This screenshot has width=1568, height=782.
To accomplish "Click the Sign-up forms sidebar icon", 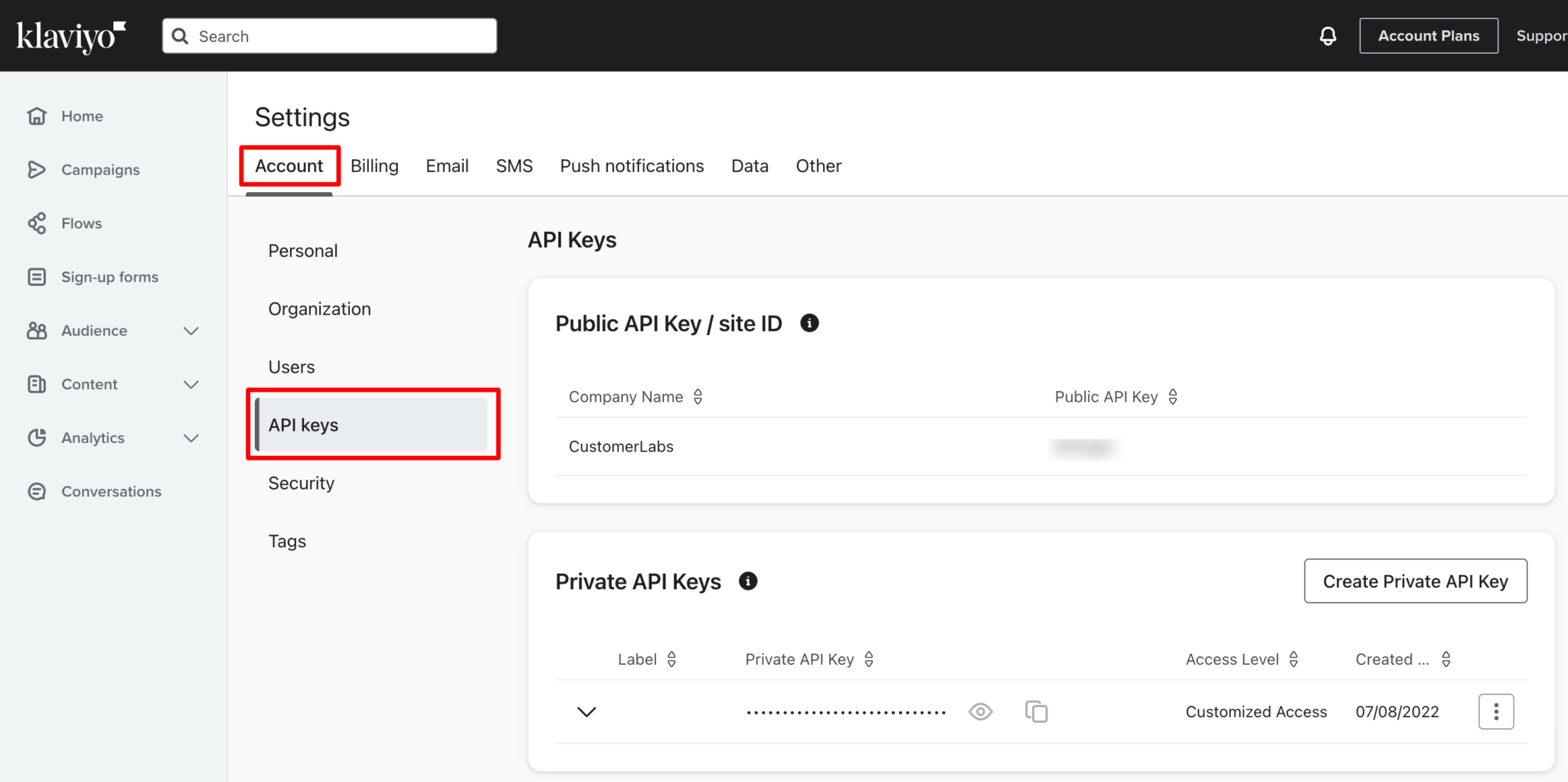I will tap(37, 276).
